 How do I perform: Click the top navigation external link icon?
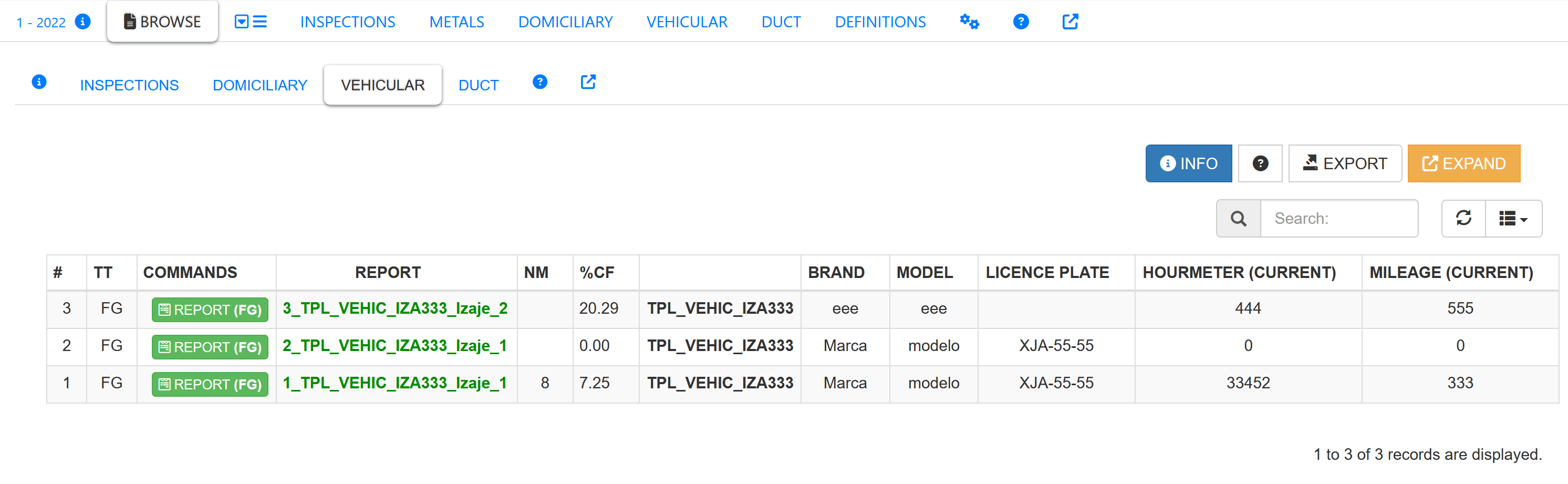[1069, 22]
